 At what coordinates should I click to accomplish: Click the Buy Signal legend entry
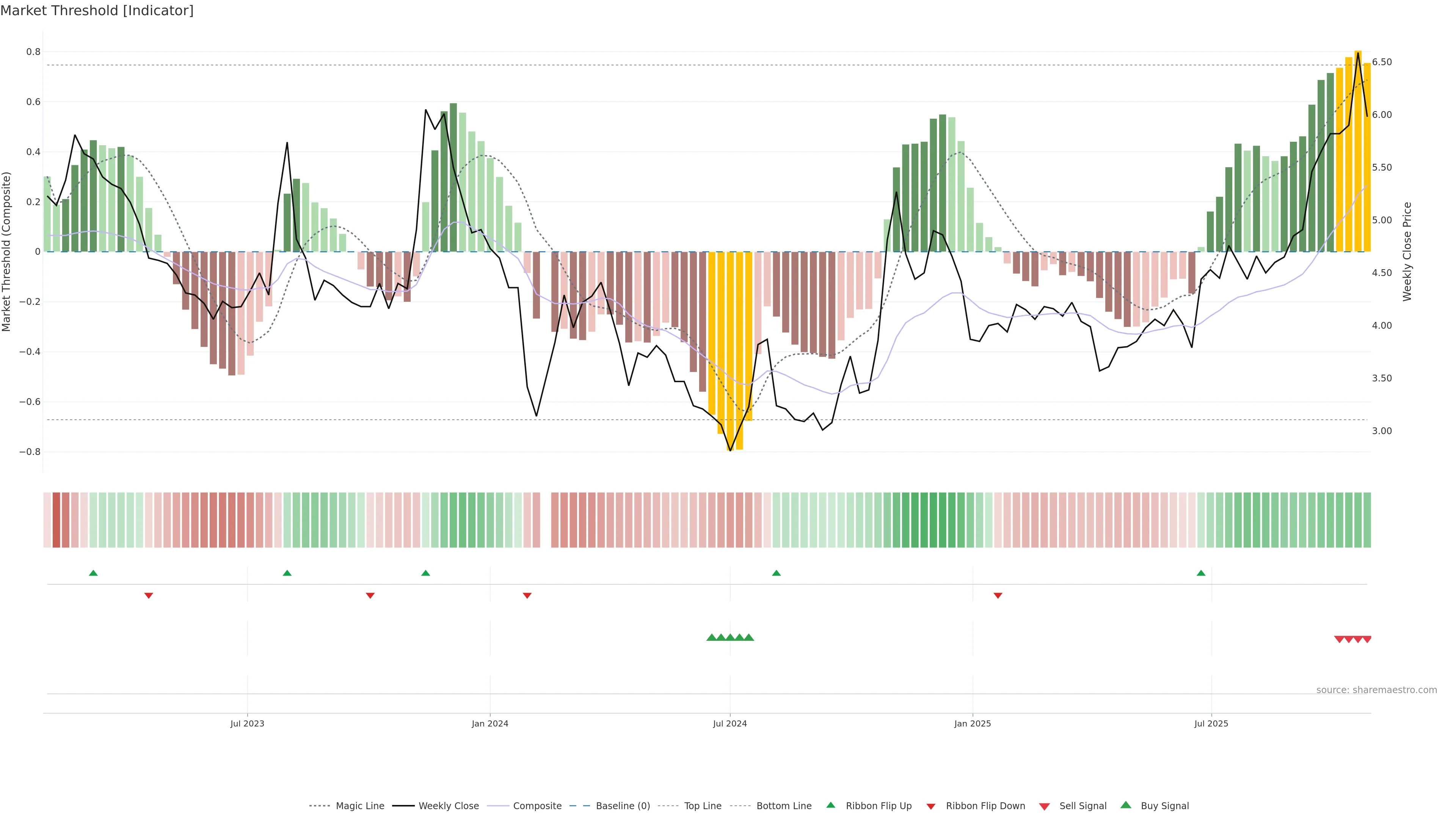tap(1164, 806)
